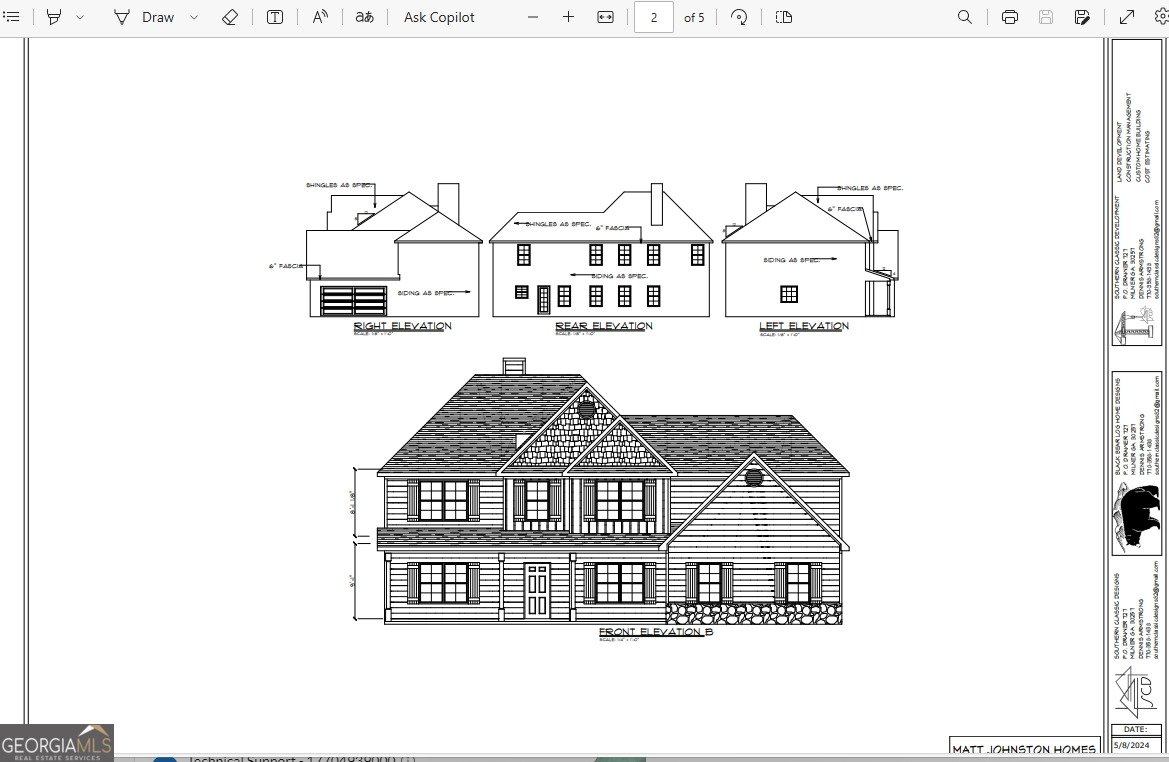Start Read aloud

[x=320, y=16]
